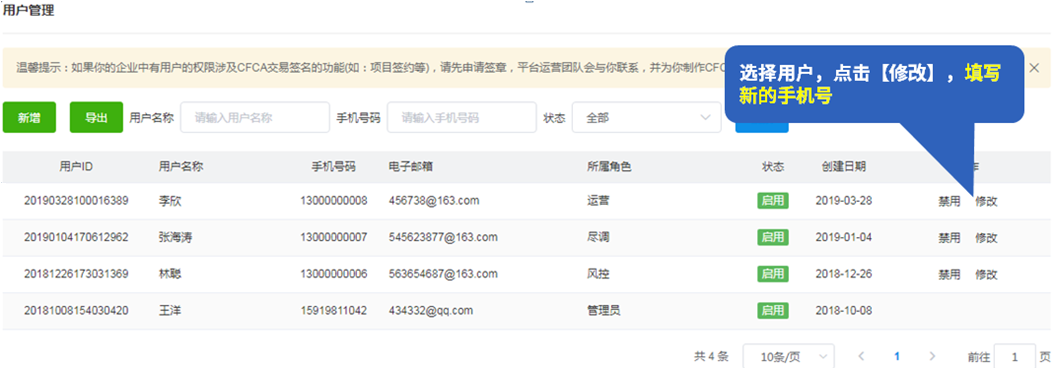Click 修改 for user 林聪
Viewport: 1056px width, 369px height.
pyautogui.click(x=987, y=275)
